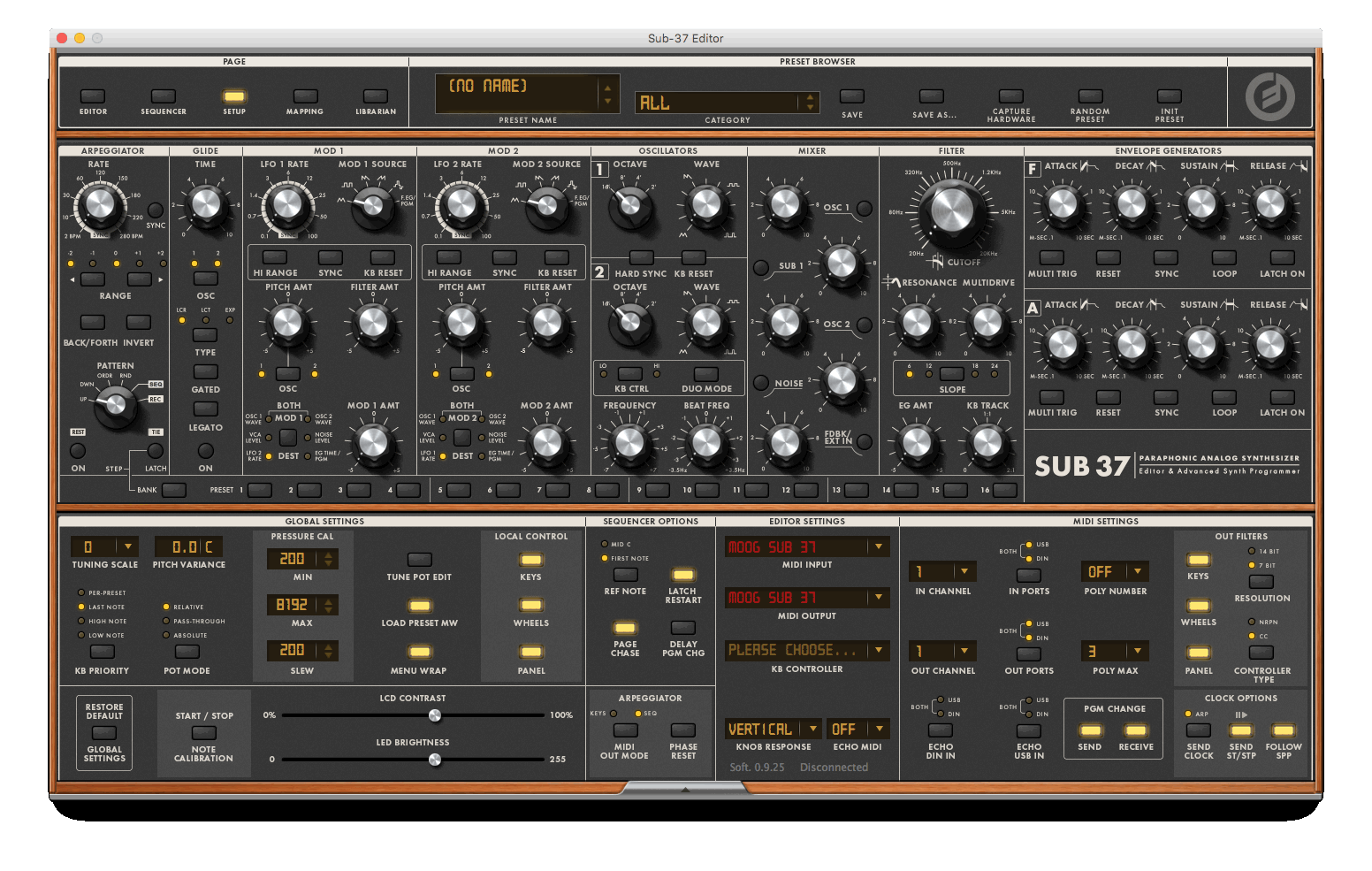
Task: Click the Arpeggiator Rate knob
Action: pos(99,204)
